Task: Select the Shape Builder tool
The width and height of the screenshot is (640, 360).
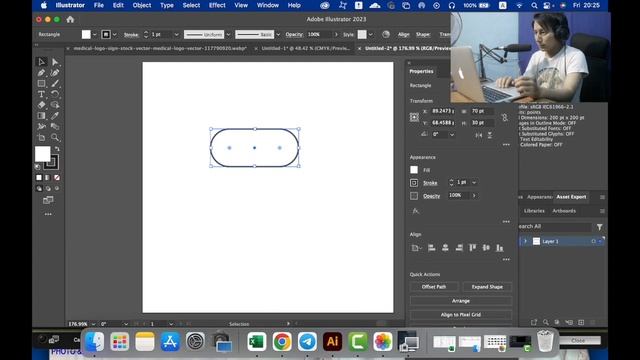Action: coord(55,105)
